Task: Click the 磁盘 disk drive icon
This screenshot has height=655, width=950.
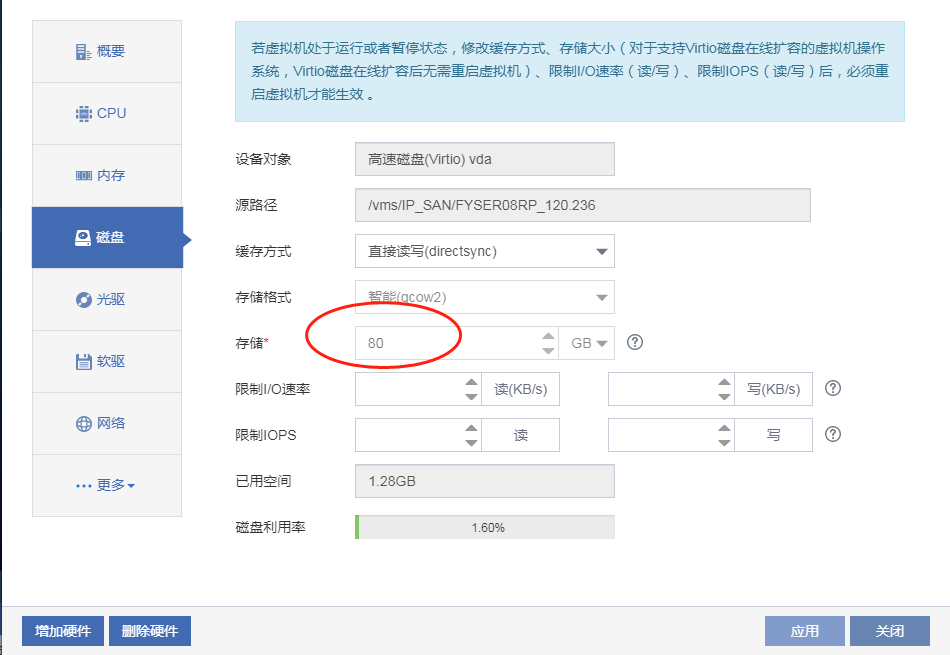Action: coord(84,238)
